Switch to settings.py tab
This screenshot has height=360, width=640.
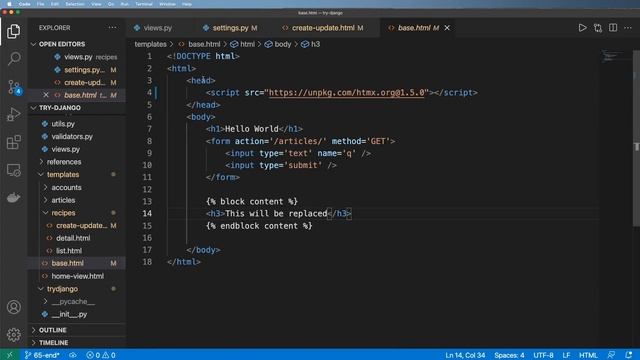tap(231, 28)
